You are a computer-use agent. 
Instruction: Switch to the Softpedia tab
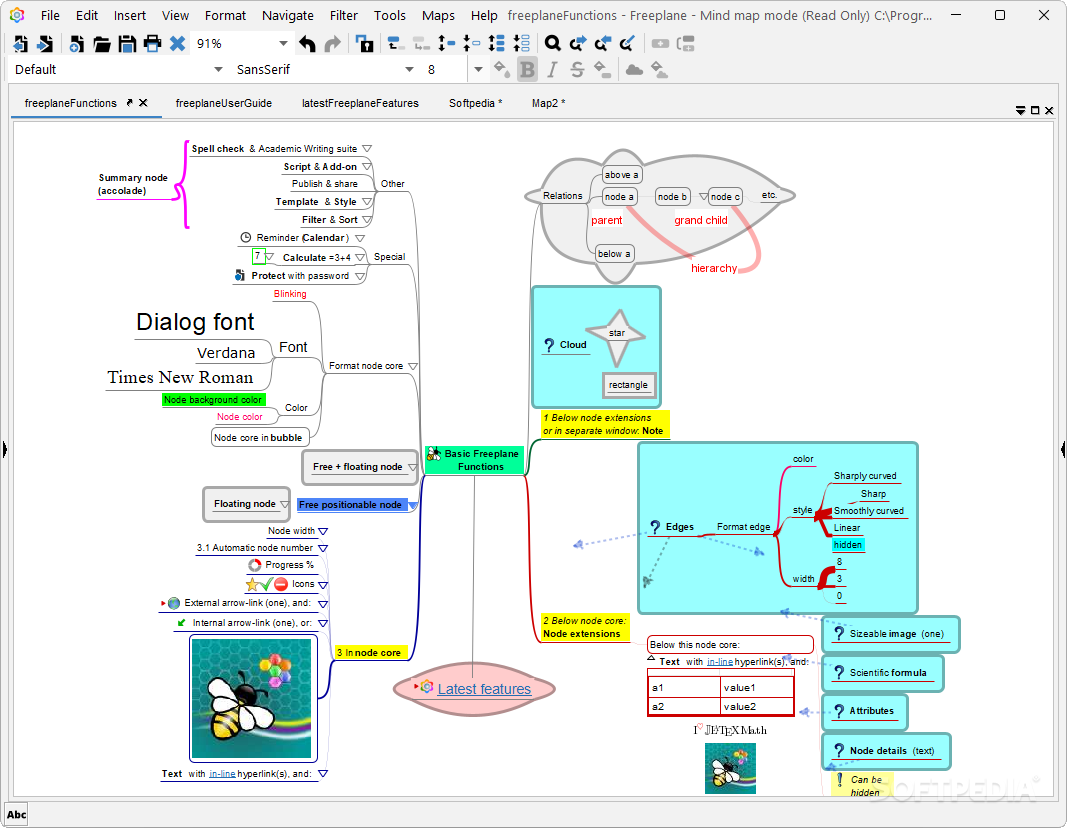[476, 103]
